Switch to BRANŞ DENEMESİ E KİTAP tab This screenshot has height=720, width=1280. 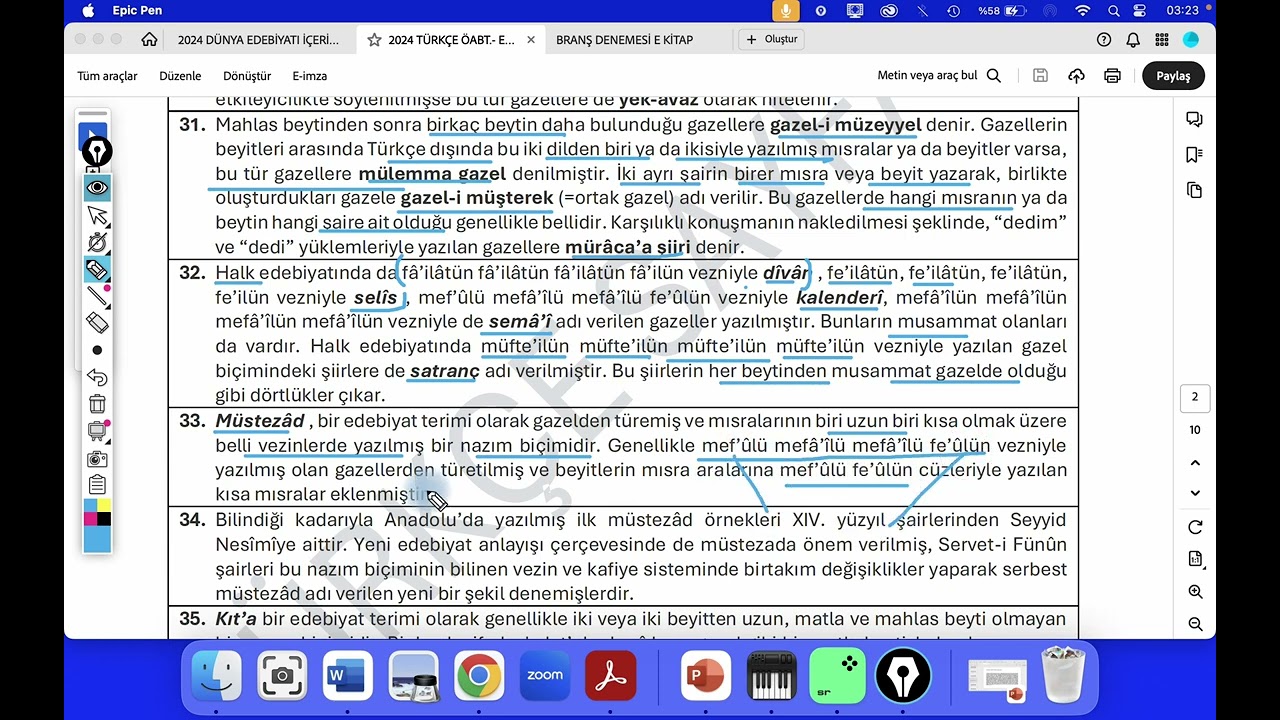coord(624,40)
